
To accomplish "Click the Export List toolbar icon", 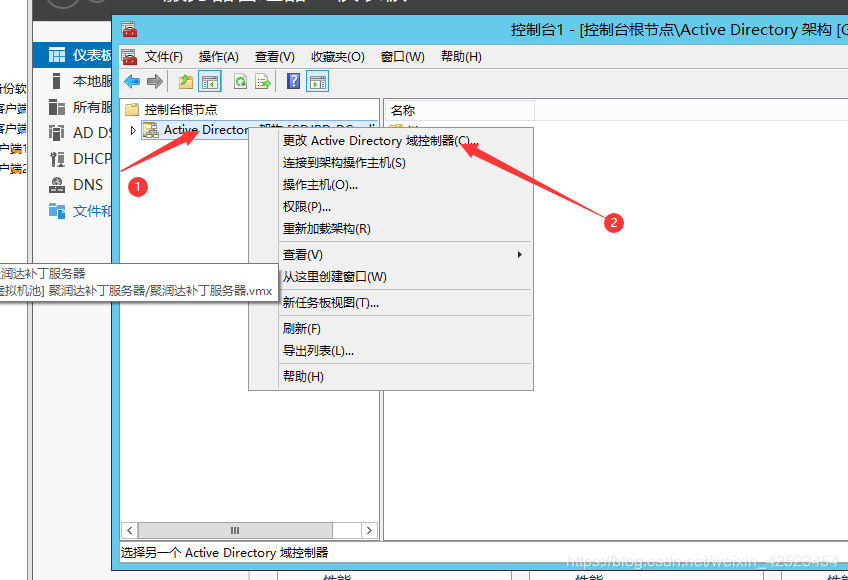I will [x=263, y=82].
